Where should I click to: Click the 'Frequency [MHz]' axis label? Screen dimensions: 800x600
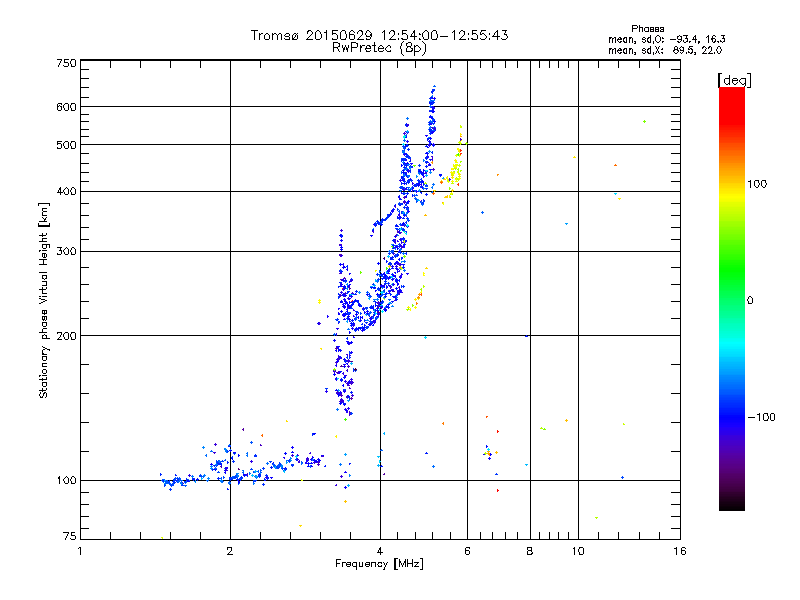point(379,564)
